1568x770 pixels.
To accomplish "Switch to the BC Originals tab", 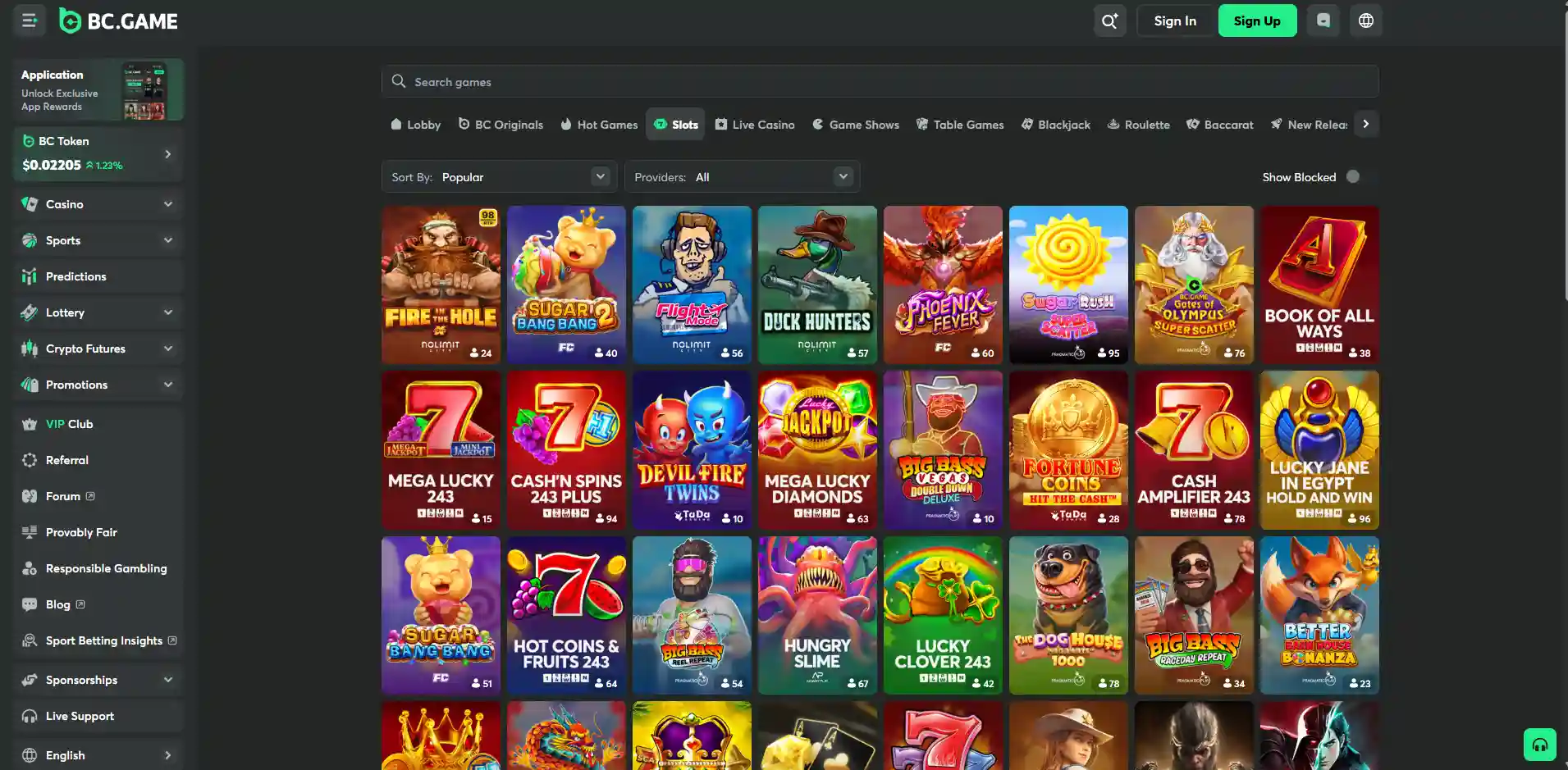I will click(x=501, y=125).
